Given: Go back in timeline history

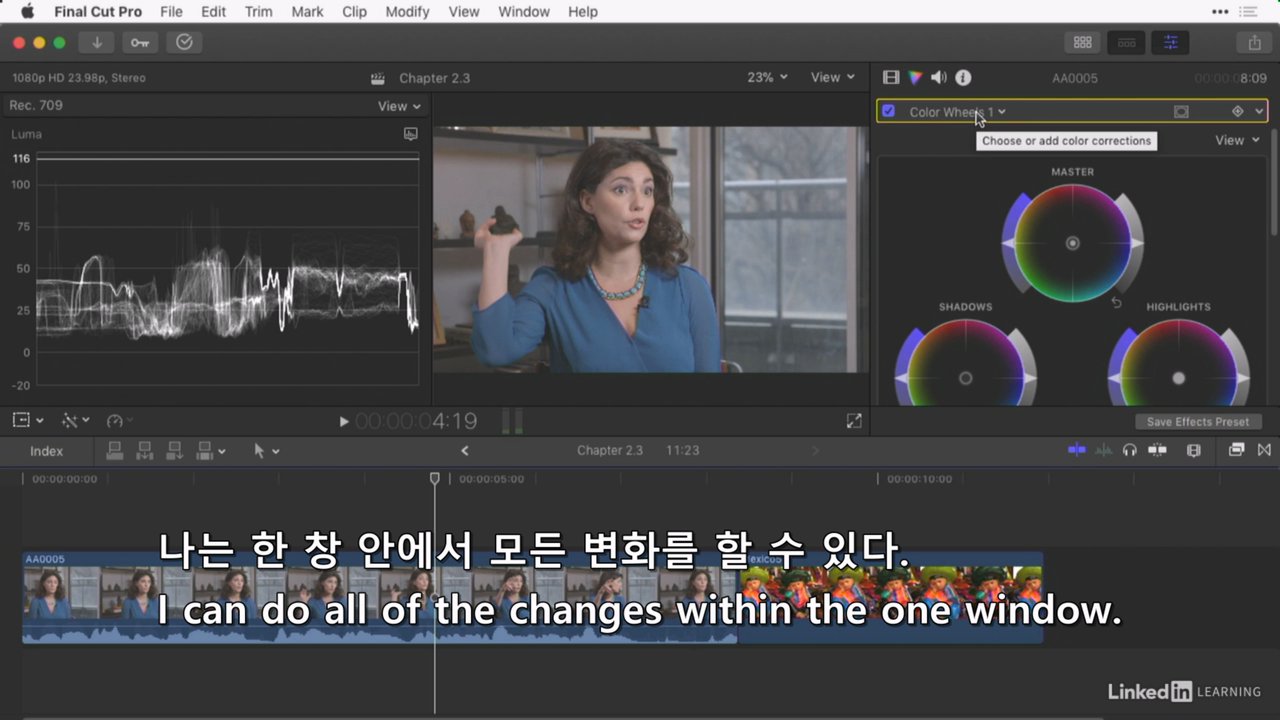Looking at the screenshot, I should [x=464, y=451].
